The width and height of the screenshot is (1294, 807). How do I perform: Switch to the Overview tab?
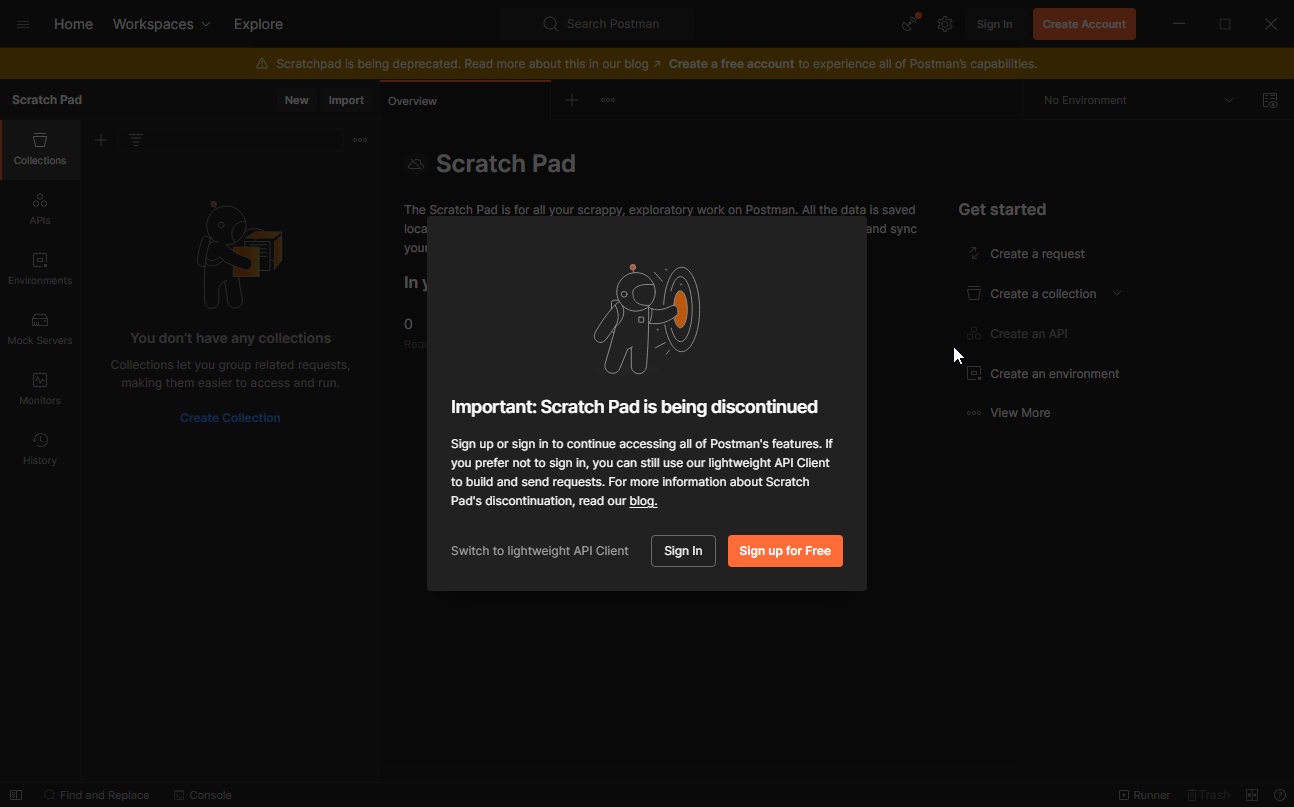412,100
